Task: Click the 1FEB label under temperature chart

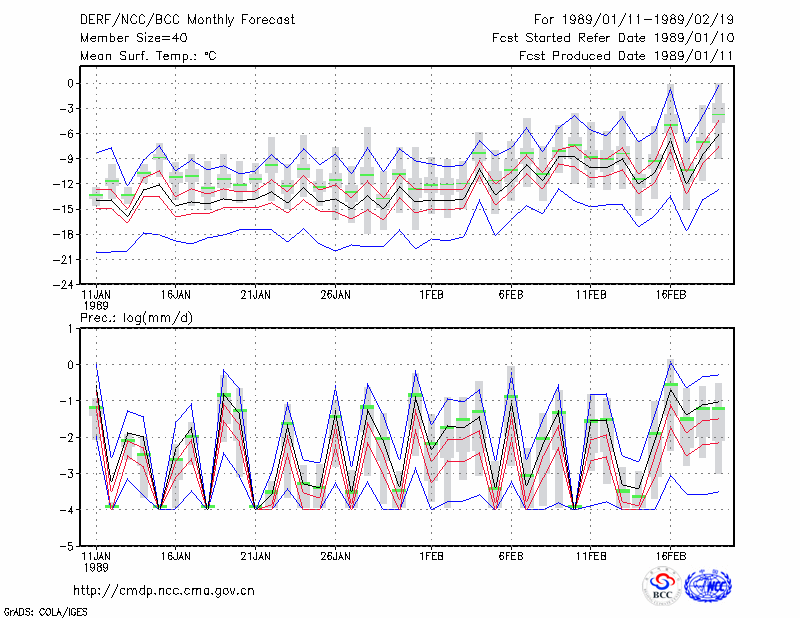Action: [431, 295]
